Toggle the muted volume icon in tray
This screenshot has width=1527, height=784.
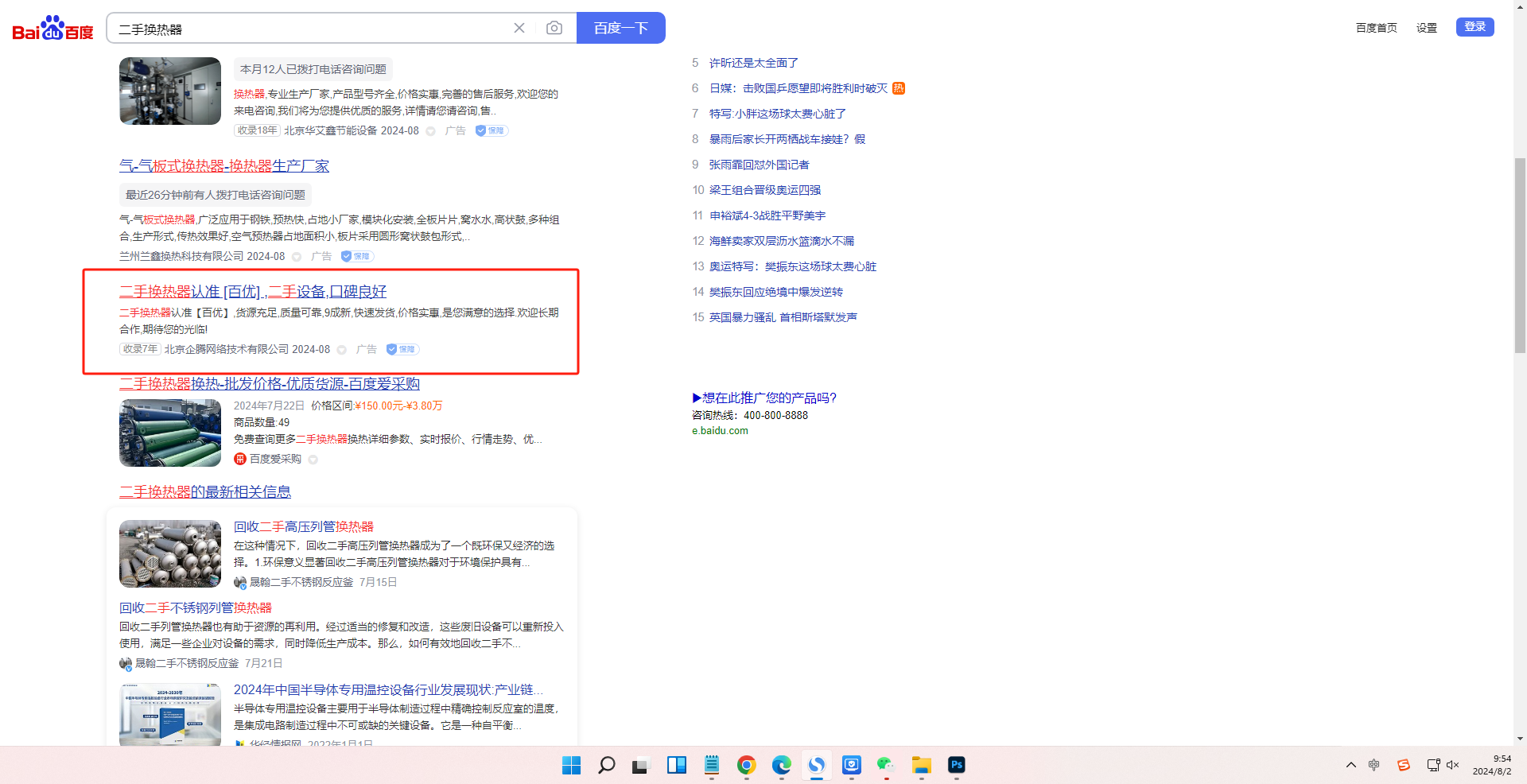pyautogui.click(x=1453, y=765)
